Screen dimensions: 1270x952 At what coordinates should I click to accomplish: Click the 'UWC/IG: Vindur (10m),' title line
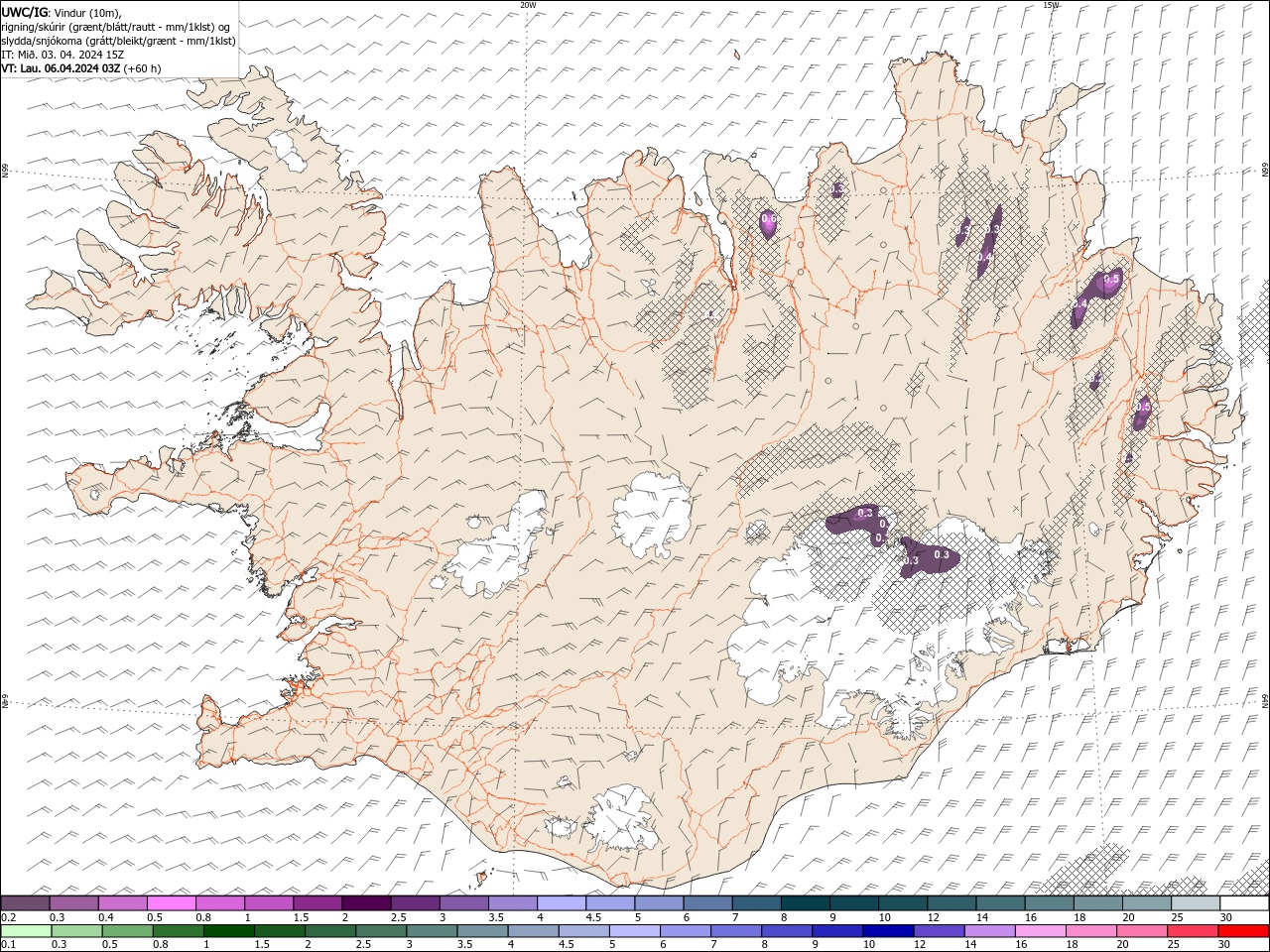click(62, 12)
